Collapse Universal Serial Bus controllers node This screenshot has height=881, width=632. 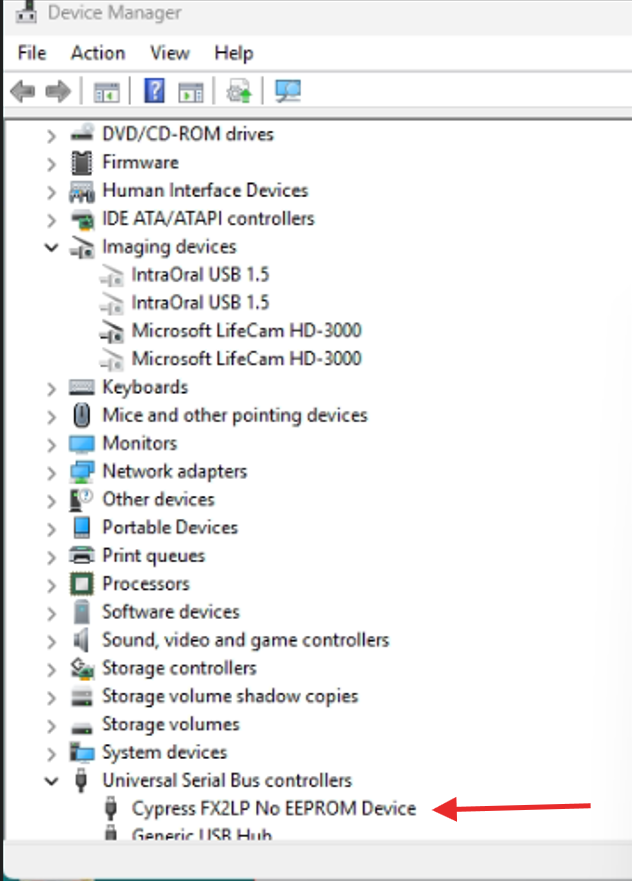tap(51, 781)
